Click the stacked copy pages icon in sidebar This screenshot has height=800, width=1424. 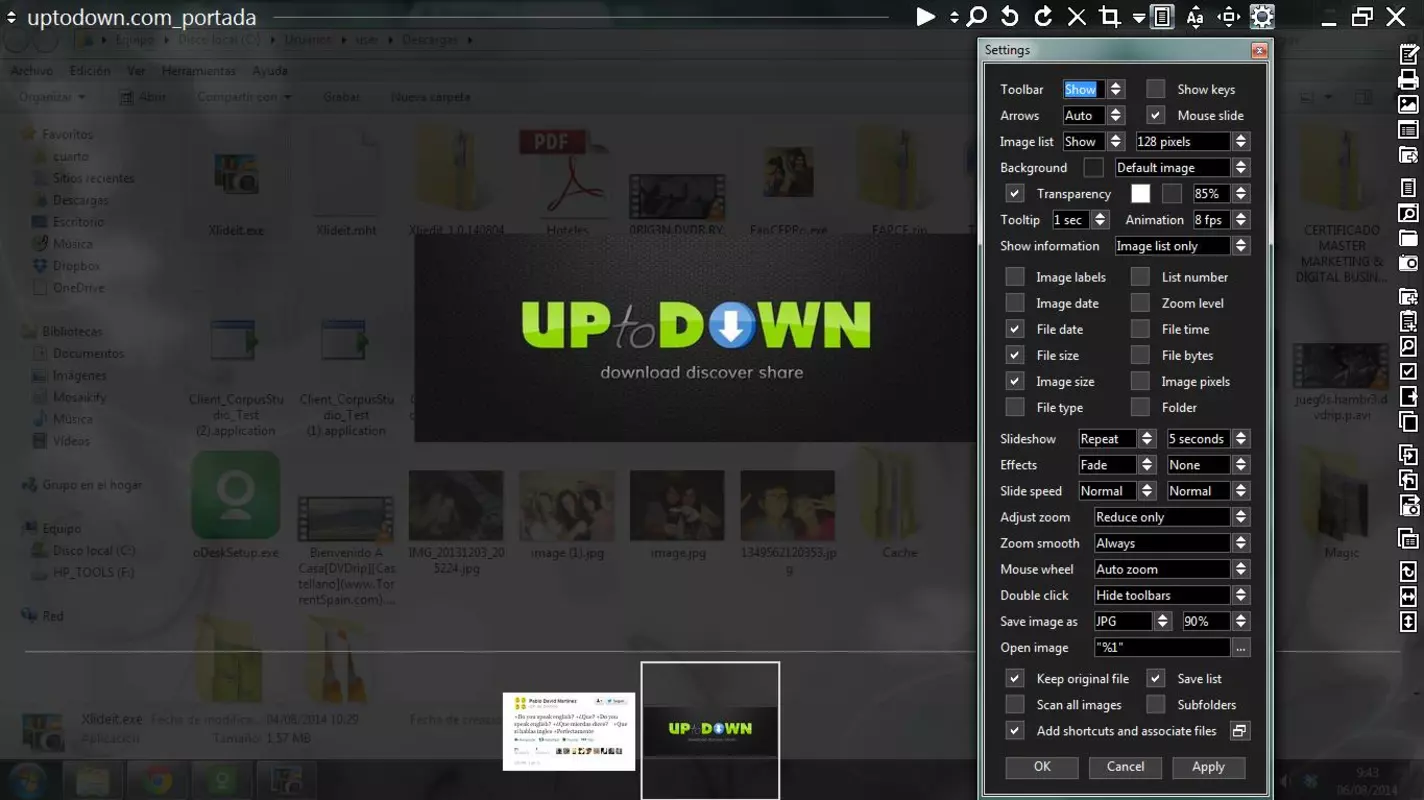point(1408,422)
